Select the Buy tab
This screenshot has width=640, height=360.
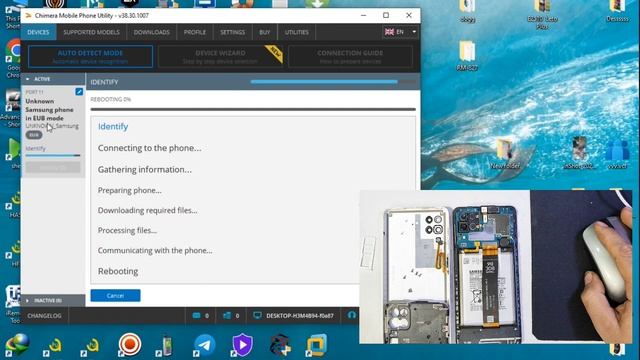(x=264, y=32)
